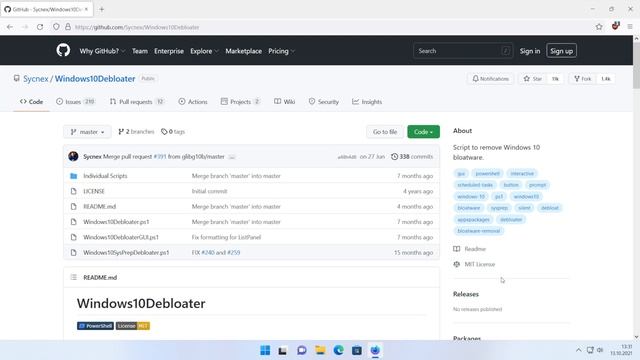Focus the GitHub search field
The width and height of the screenshot is (640, 360).
[462, 51]
